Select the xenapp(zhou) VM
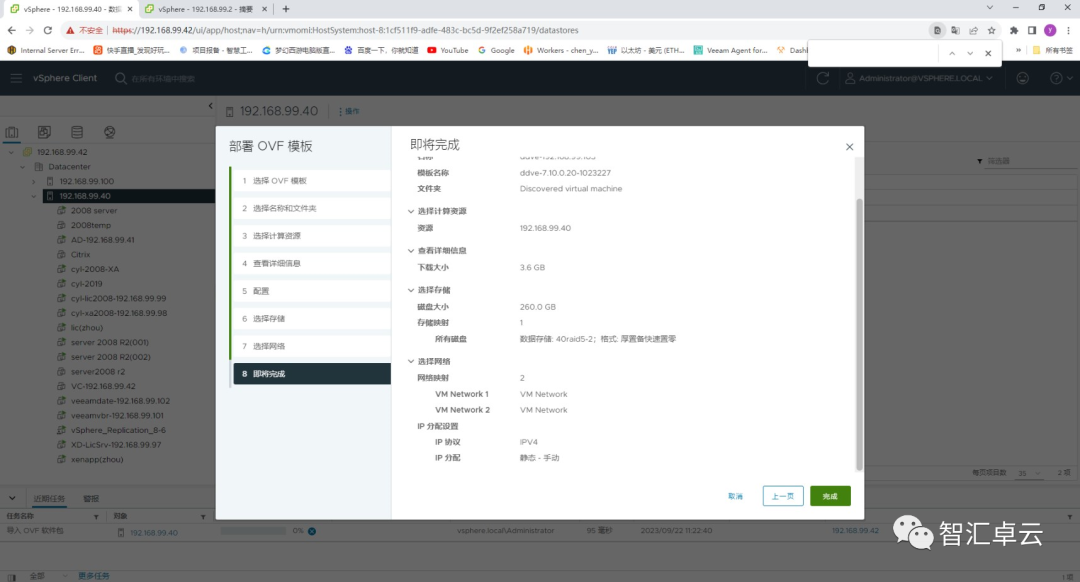The image size is (1080, 582). (x=96, y=459)
